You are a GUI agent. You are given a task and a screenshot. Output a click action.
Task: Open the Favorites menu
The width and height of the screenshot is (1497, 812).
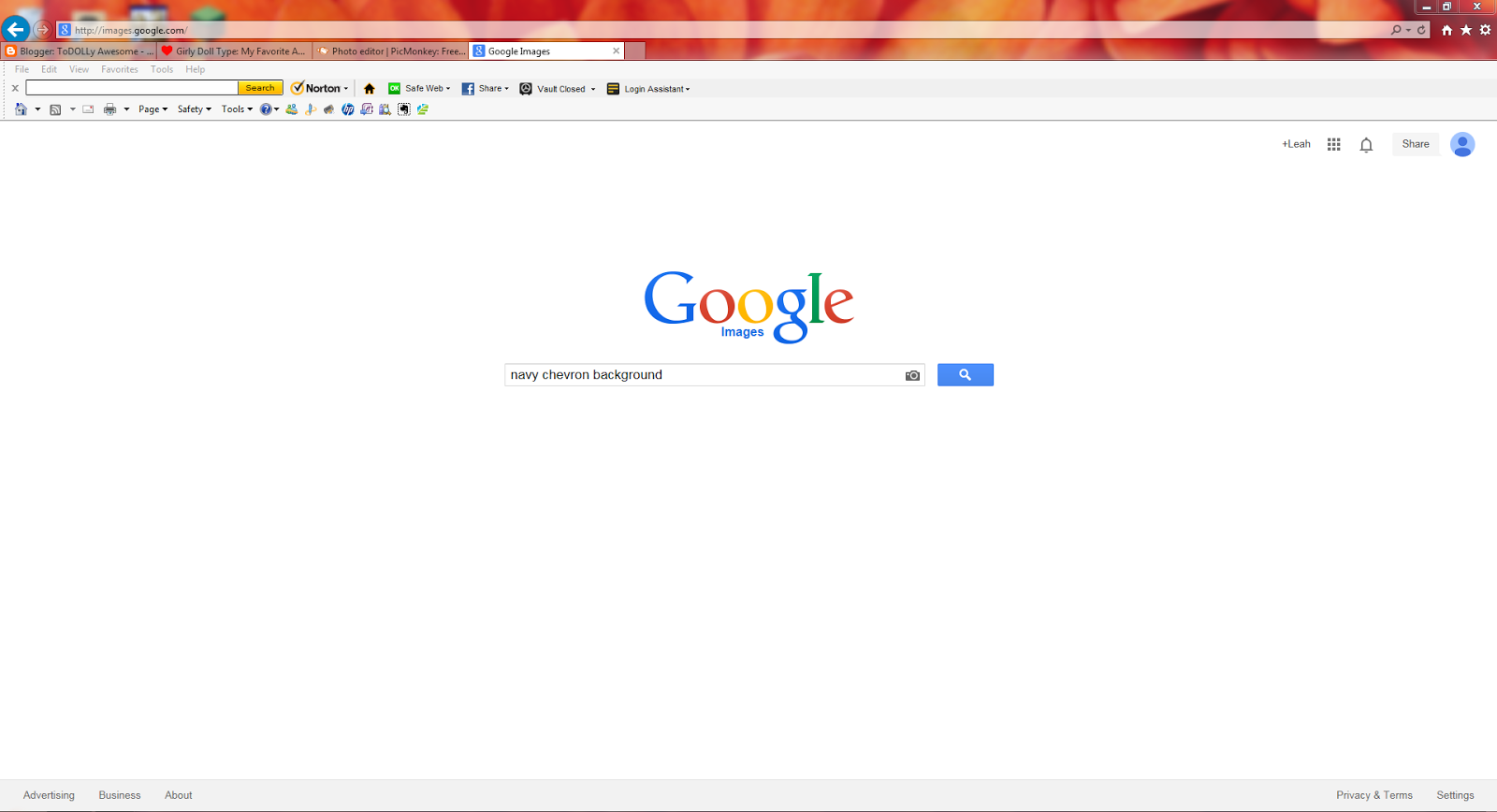(120, 69)
